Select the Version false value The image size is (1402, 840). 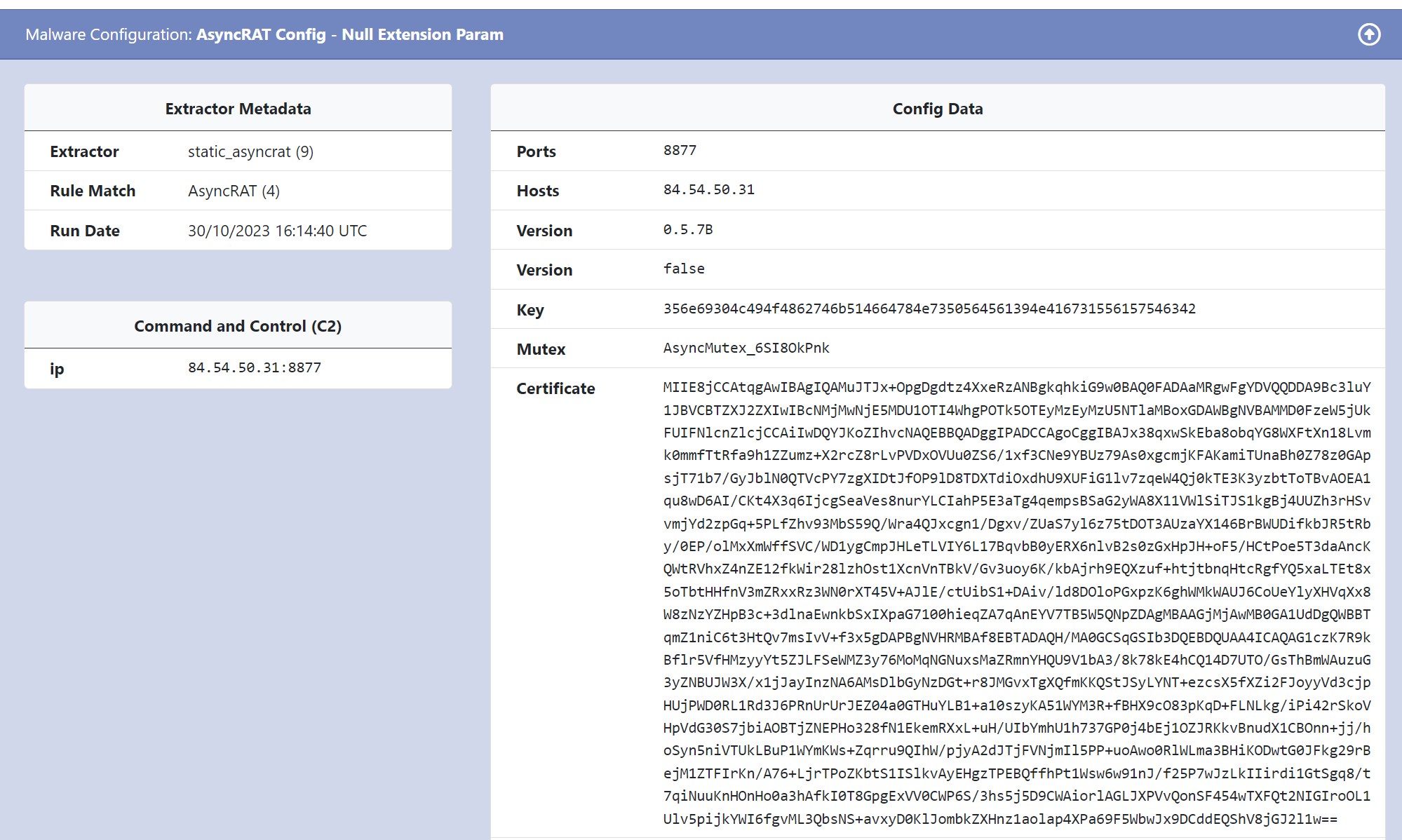[684, 268]
